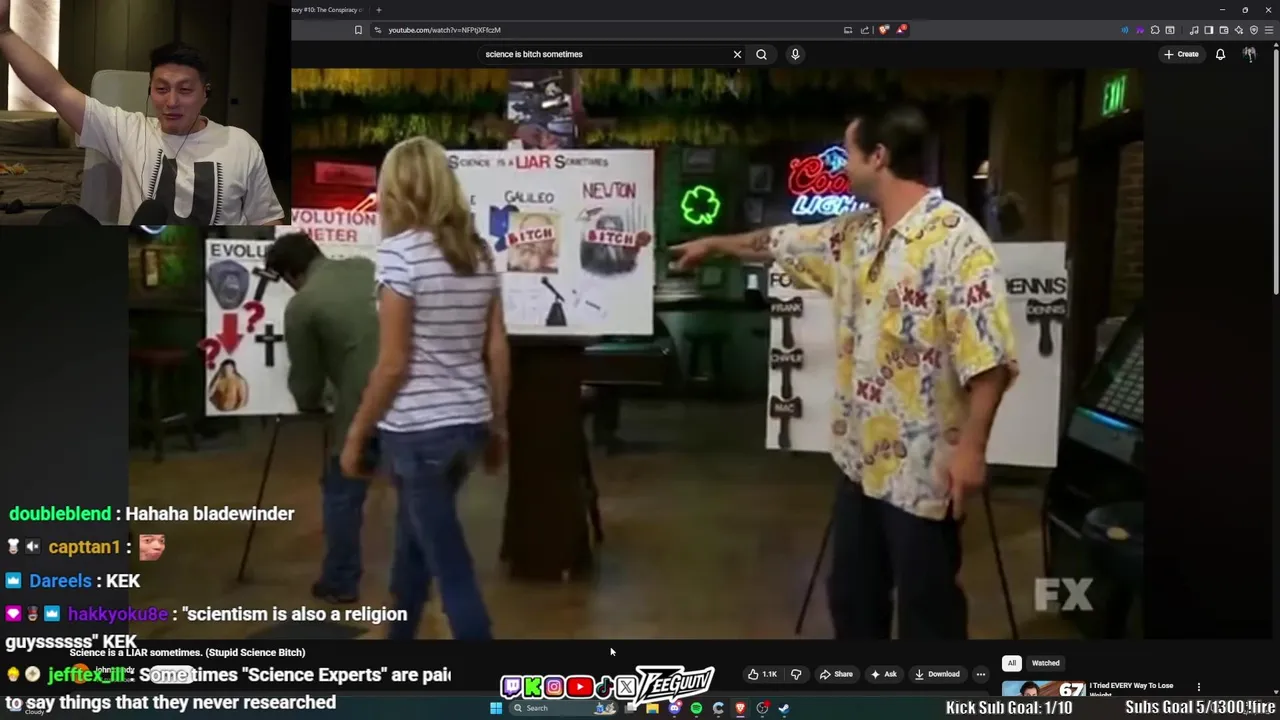This screenshot has width=1280, height=720.
Task: Open File Explorer from the taskbar
Action: tap(652, 708)
